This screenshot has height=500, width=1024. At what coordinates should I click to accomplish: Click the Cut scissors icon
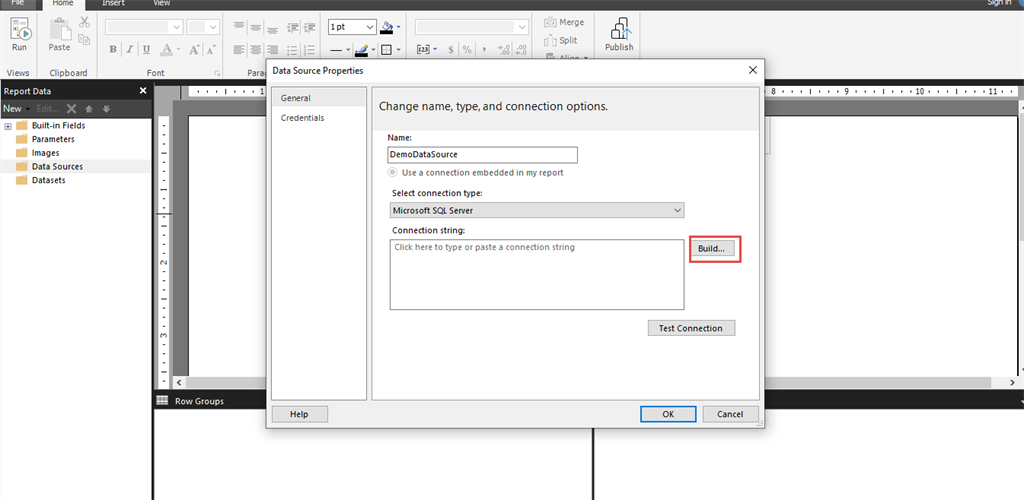(84, 22)
